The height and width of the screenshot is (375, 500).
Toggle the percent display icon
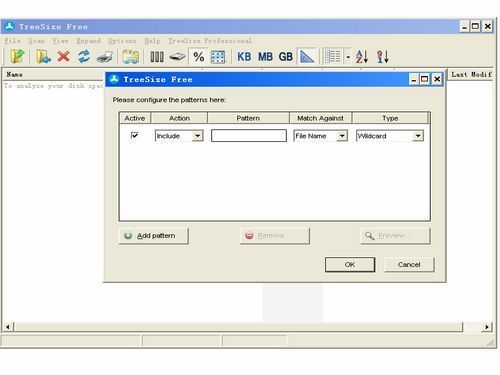click(199, 57)
